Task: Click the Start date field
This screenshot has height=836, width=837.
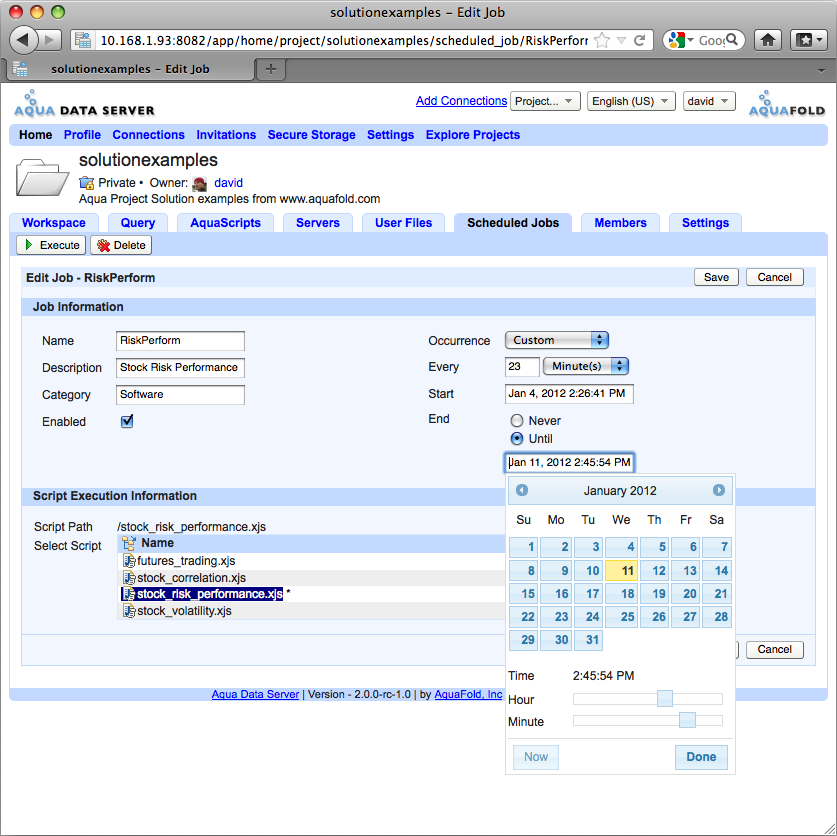Action: [569, 394]
